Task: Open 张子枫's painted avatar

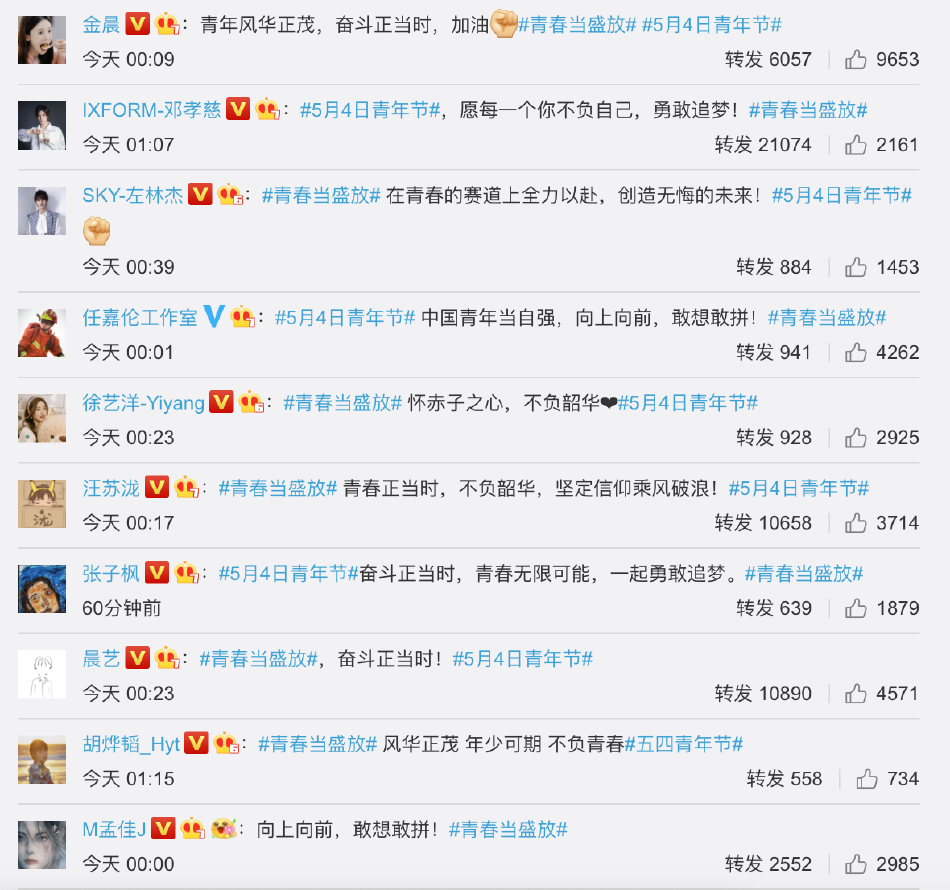Action: (42, 588)
